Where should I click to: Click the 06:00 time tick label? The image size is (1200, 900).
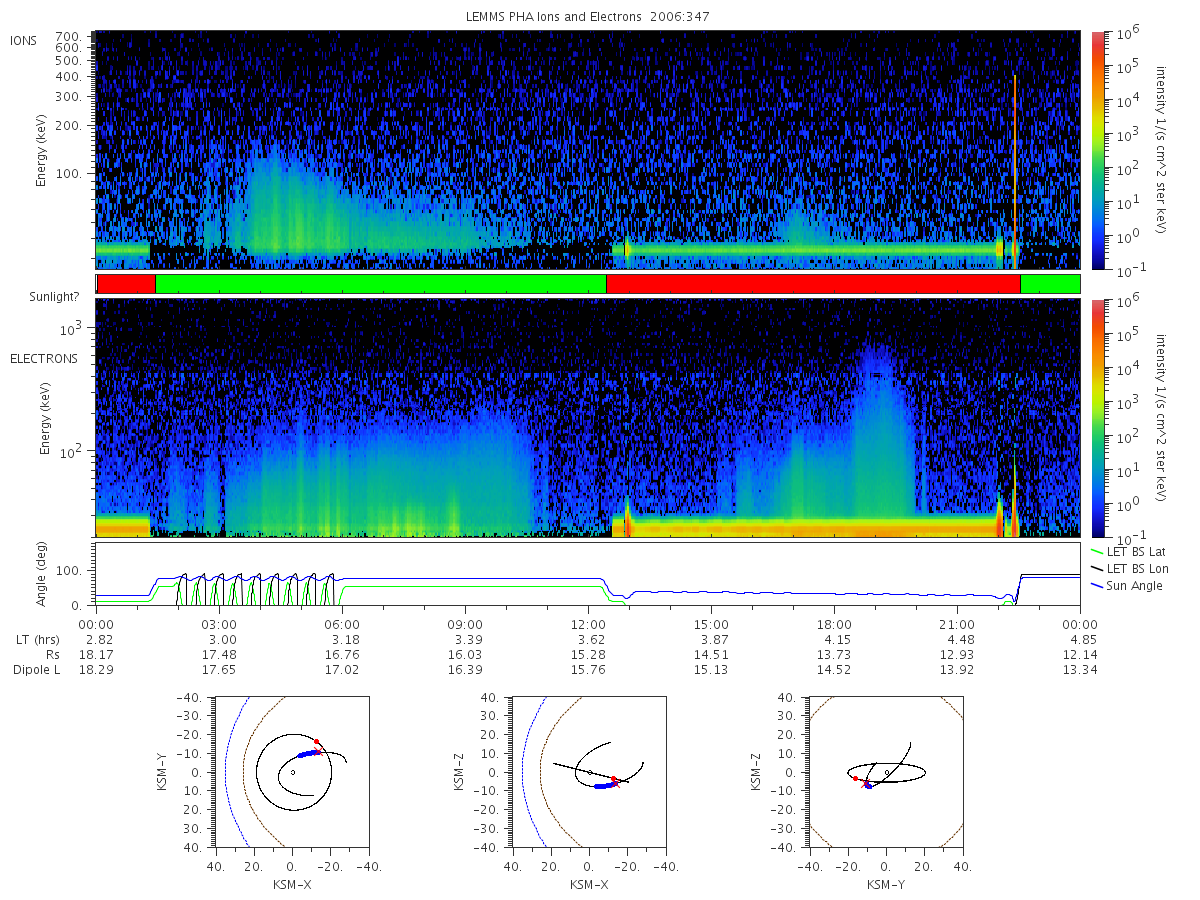(x=342, y=624)
